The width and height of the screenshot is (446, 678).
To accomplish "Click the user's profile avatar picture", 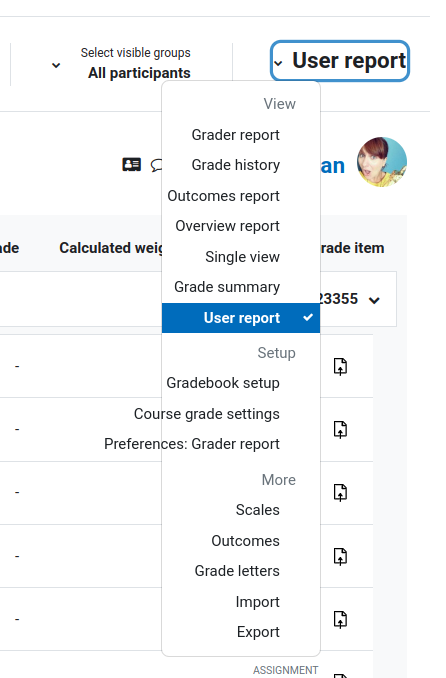I will [382, 162].
